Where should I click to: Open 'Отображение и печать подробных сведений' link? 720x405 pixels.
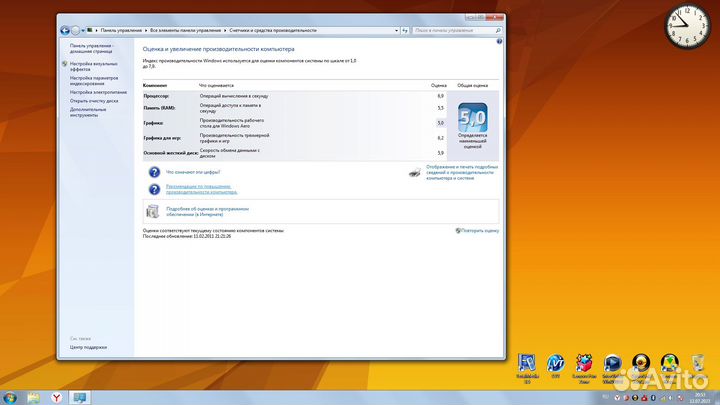[462, 172]
